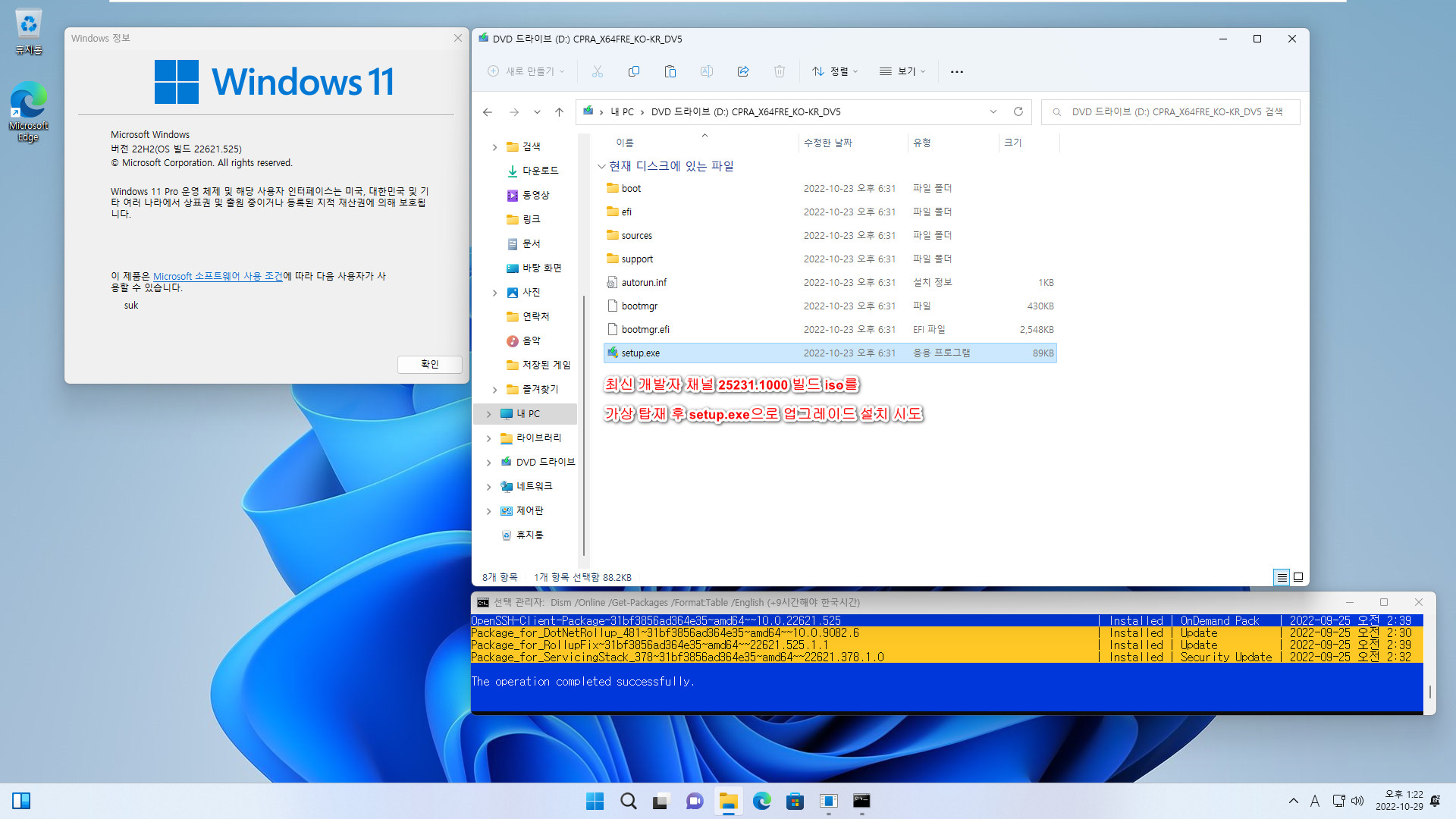This screenshot has width=1456, height=819.
Task: Launch Microsoft Edge from the taskbar
Action: 761,801
